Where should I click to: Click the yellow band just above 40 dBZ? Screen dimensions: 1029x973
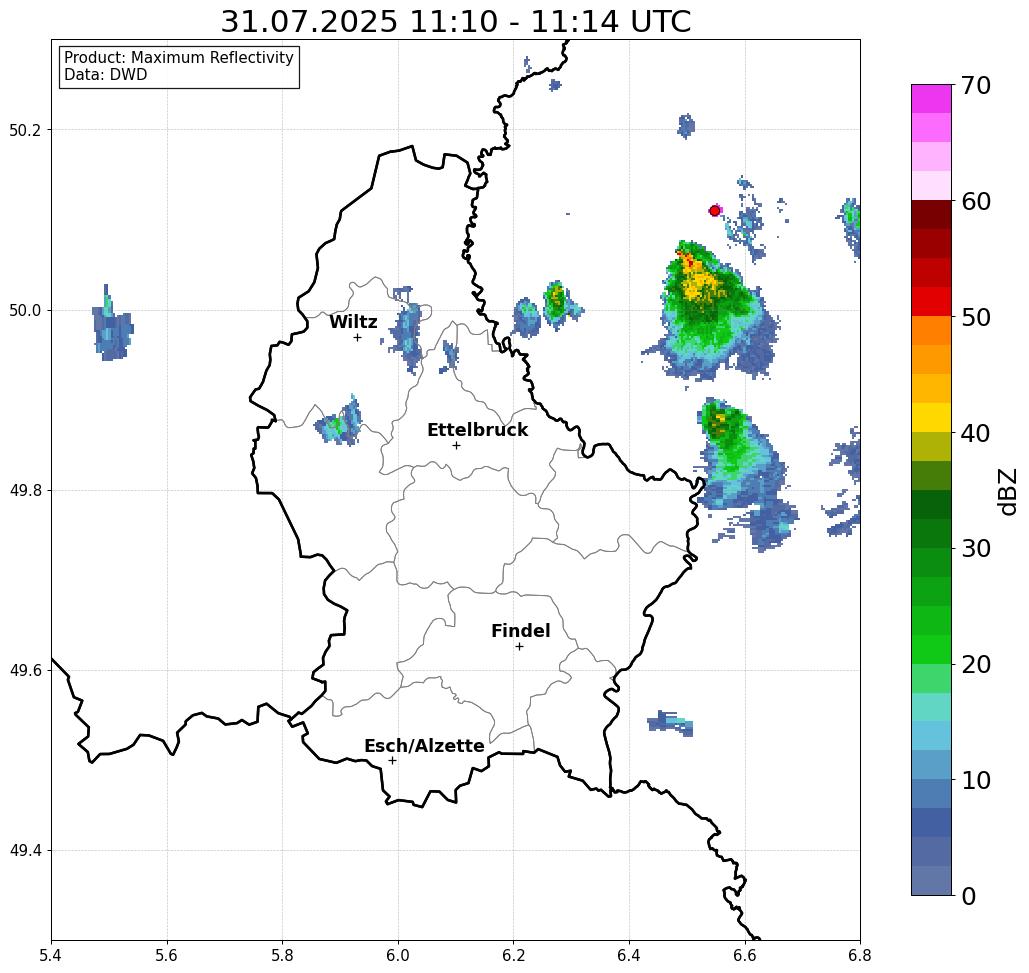(931, 417)
